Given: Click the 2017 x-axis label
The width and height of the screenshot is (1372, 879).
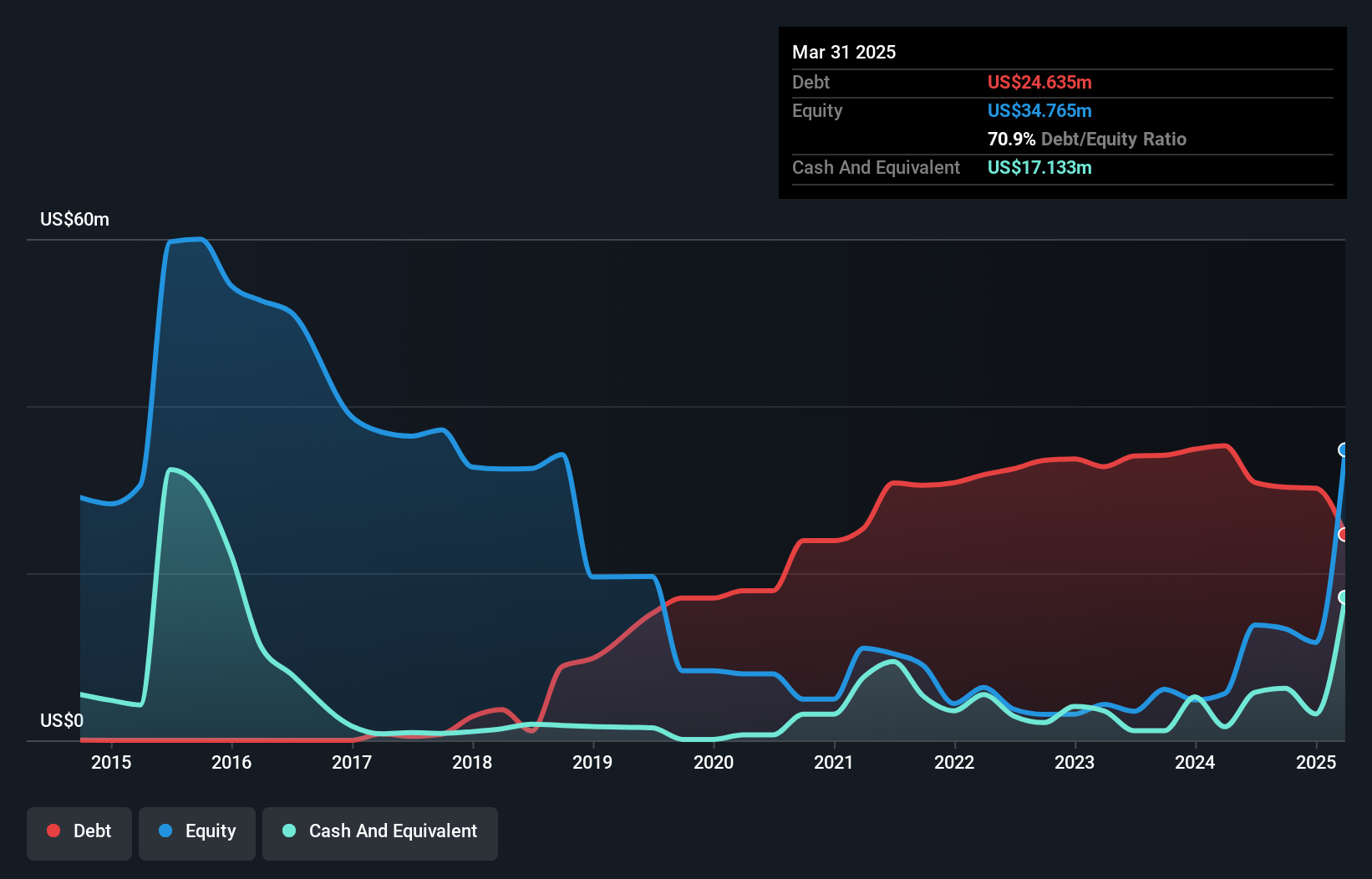Looking at the screenshot, I should pos(352,762).
